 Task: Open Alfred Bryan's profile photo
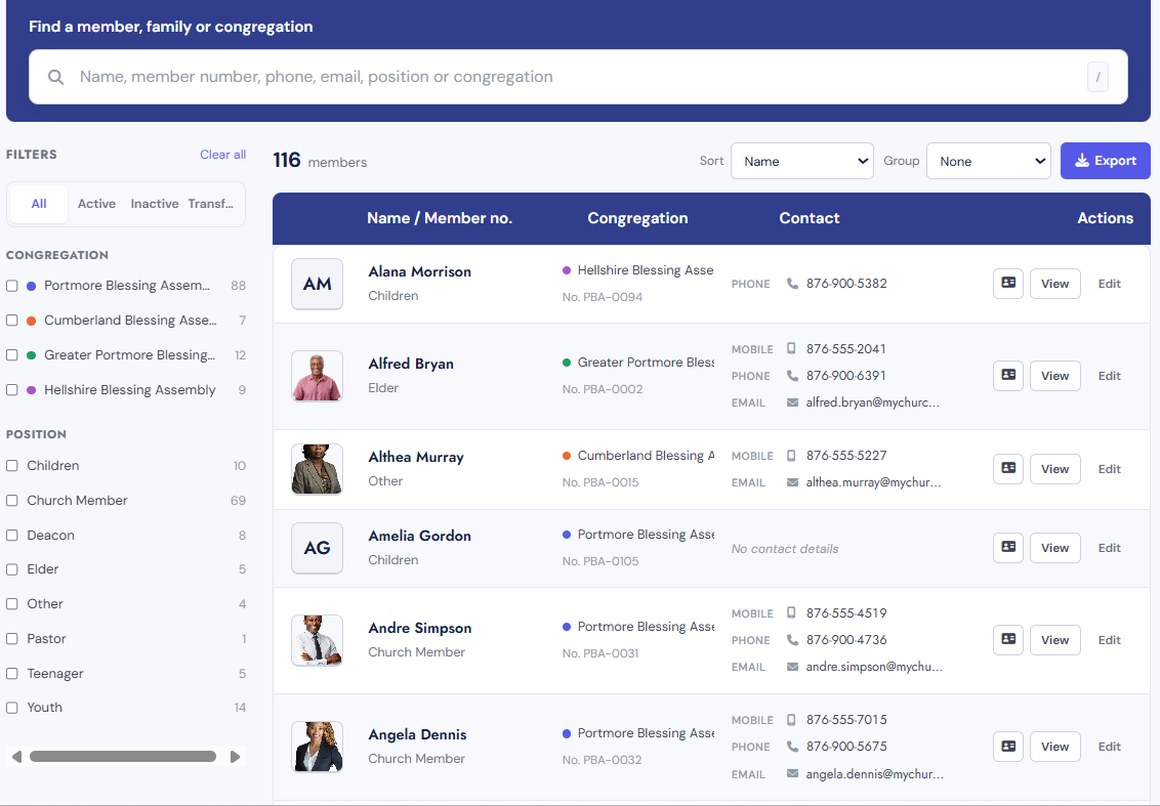pyautogui.click(x=317, y=376)
